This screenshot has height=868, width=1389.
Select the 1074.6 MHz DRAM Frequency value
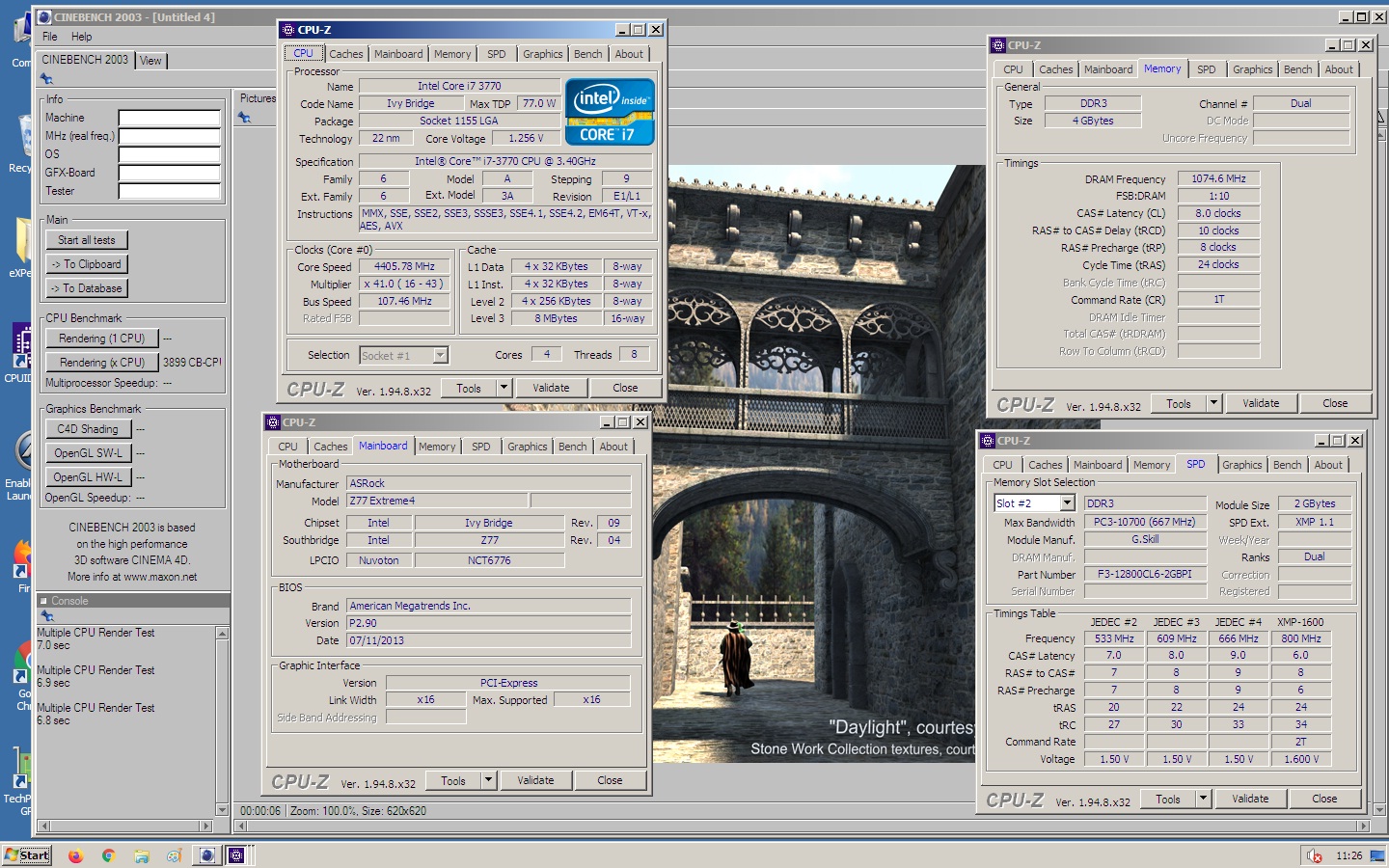coord(1218,178)
